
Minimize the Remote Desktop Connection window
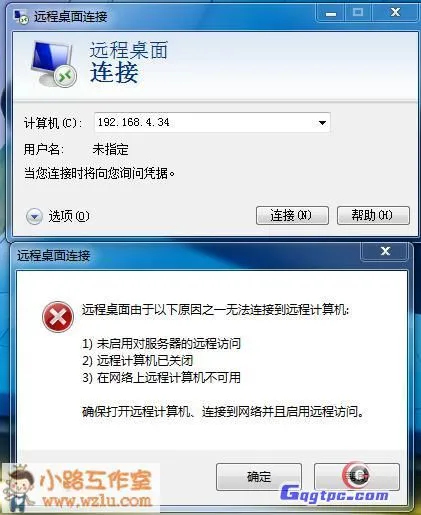331,13
